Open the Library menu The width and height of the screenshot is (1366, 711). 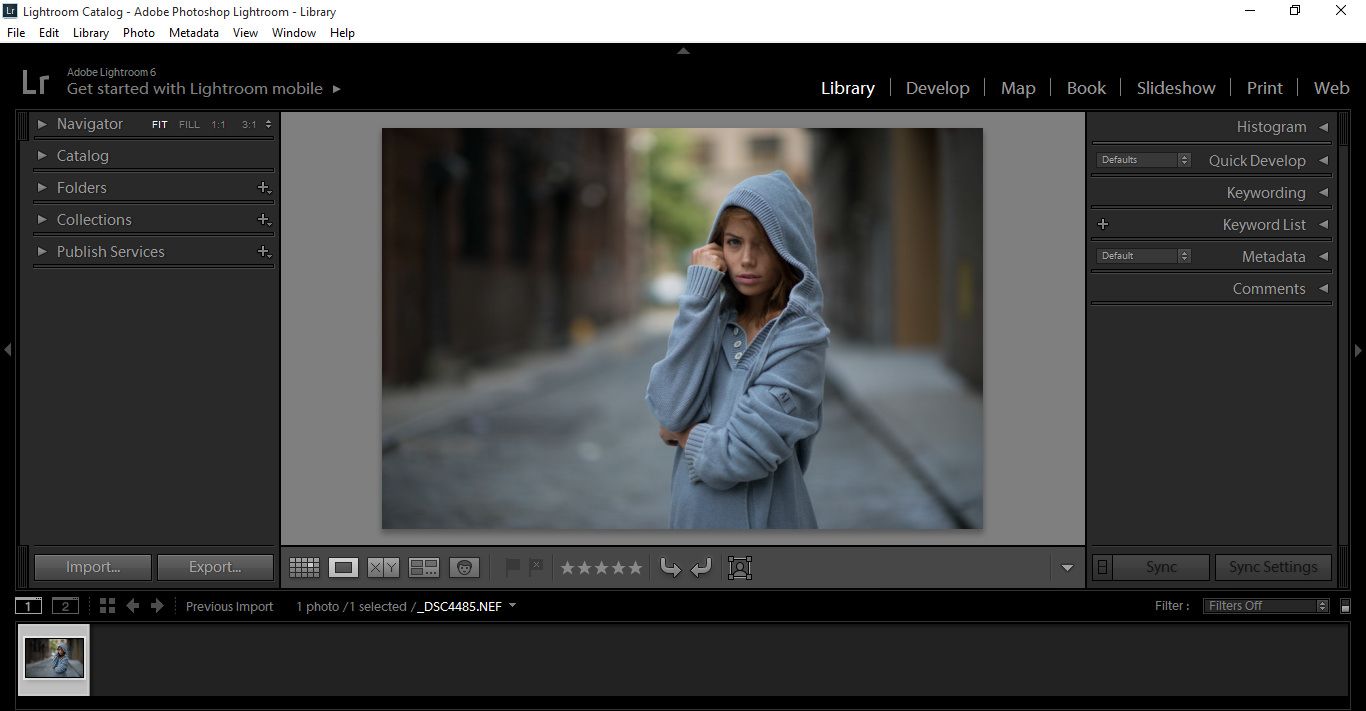(x=90, y=33)
